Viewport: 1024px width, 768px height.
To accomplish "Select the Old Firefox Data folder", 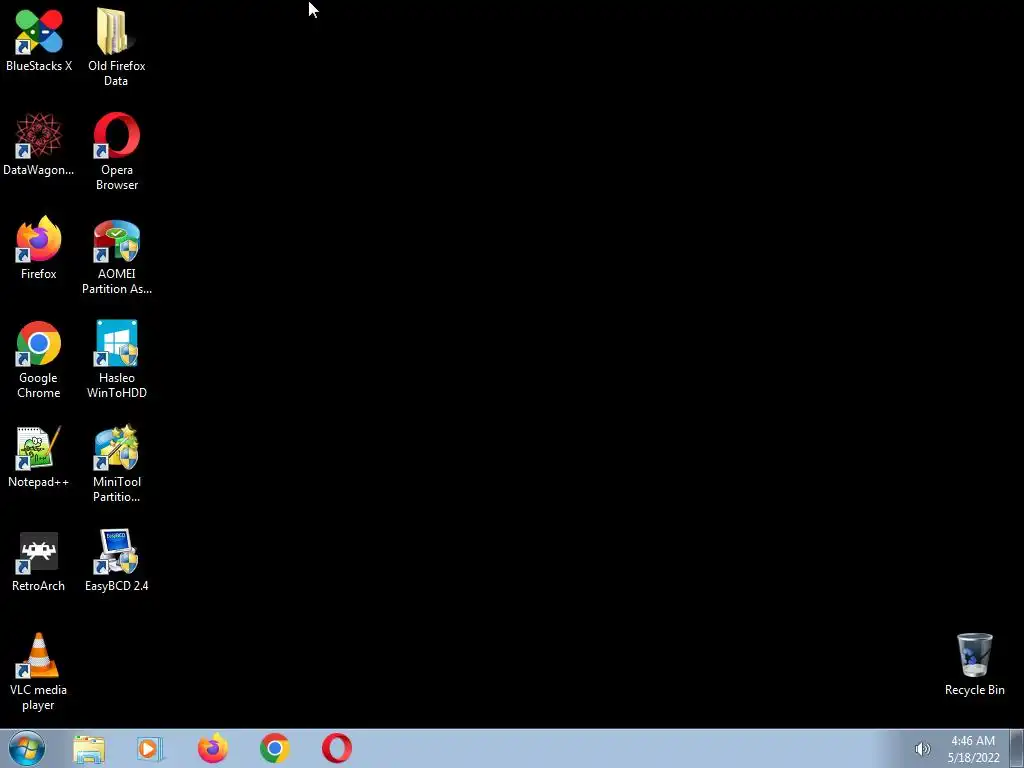I will point(116,47).
